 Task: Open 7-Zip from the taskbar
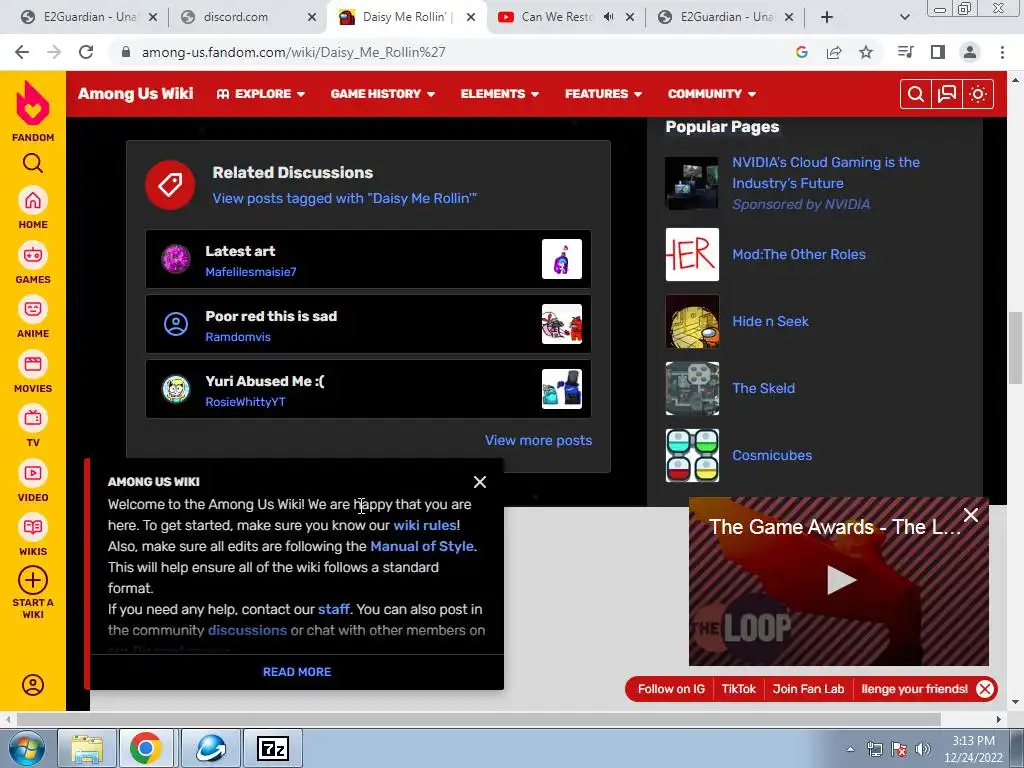point(273,748)
